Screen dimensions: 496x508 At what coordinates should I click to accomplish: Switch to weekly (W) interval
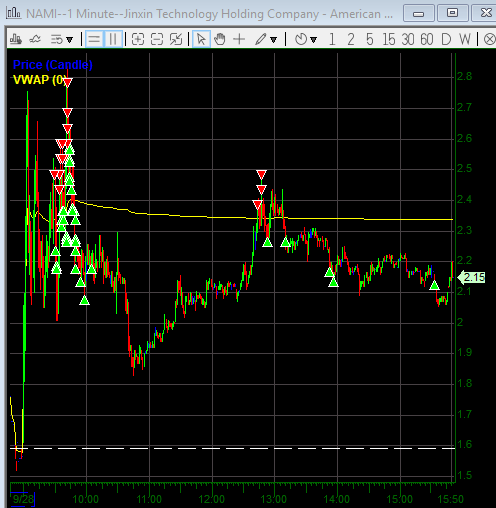(465, 39)
